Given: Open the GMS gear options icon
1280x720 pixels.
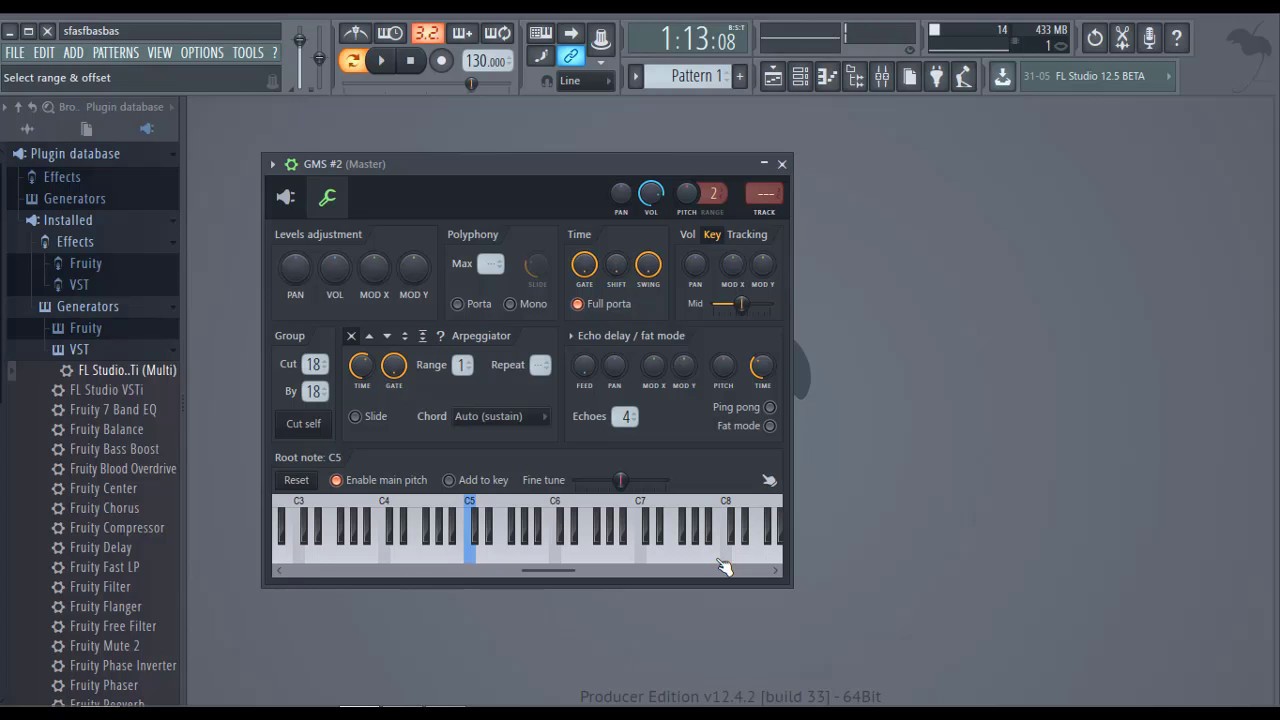Looking at the screenshot, I should coord(291,164).
